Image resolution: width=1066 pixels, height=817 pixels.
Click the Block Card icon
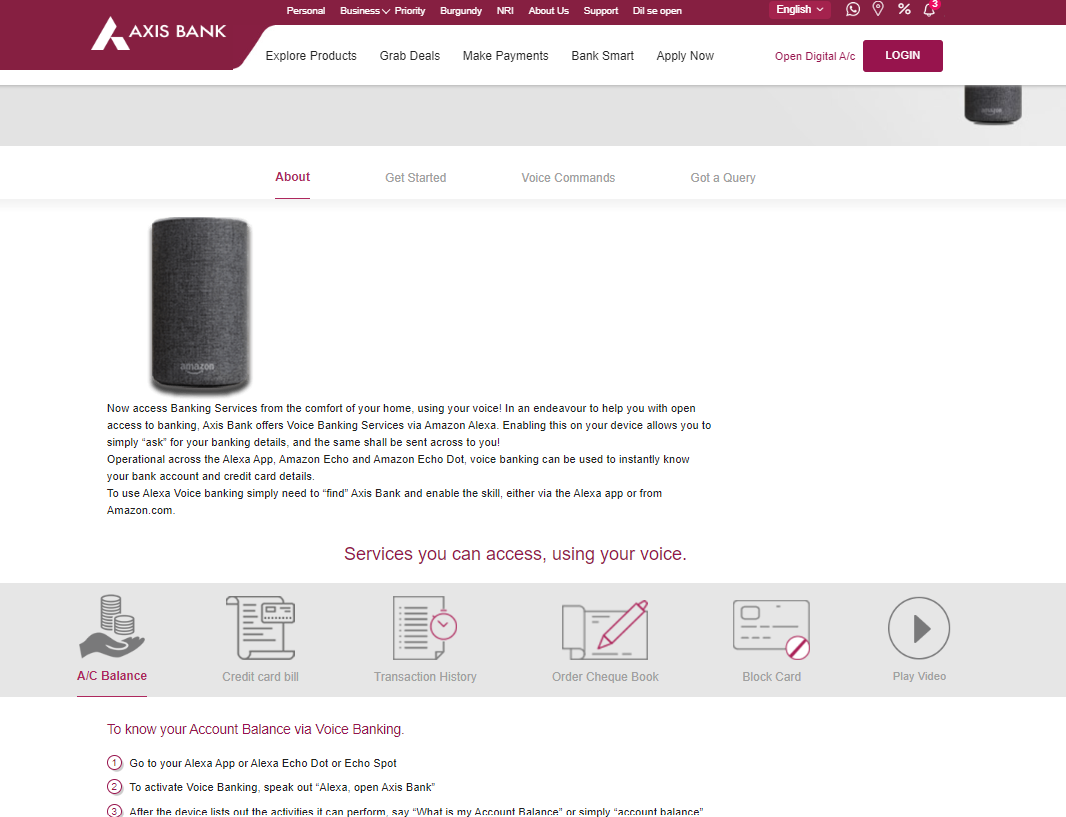771,629
